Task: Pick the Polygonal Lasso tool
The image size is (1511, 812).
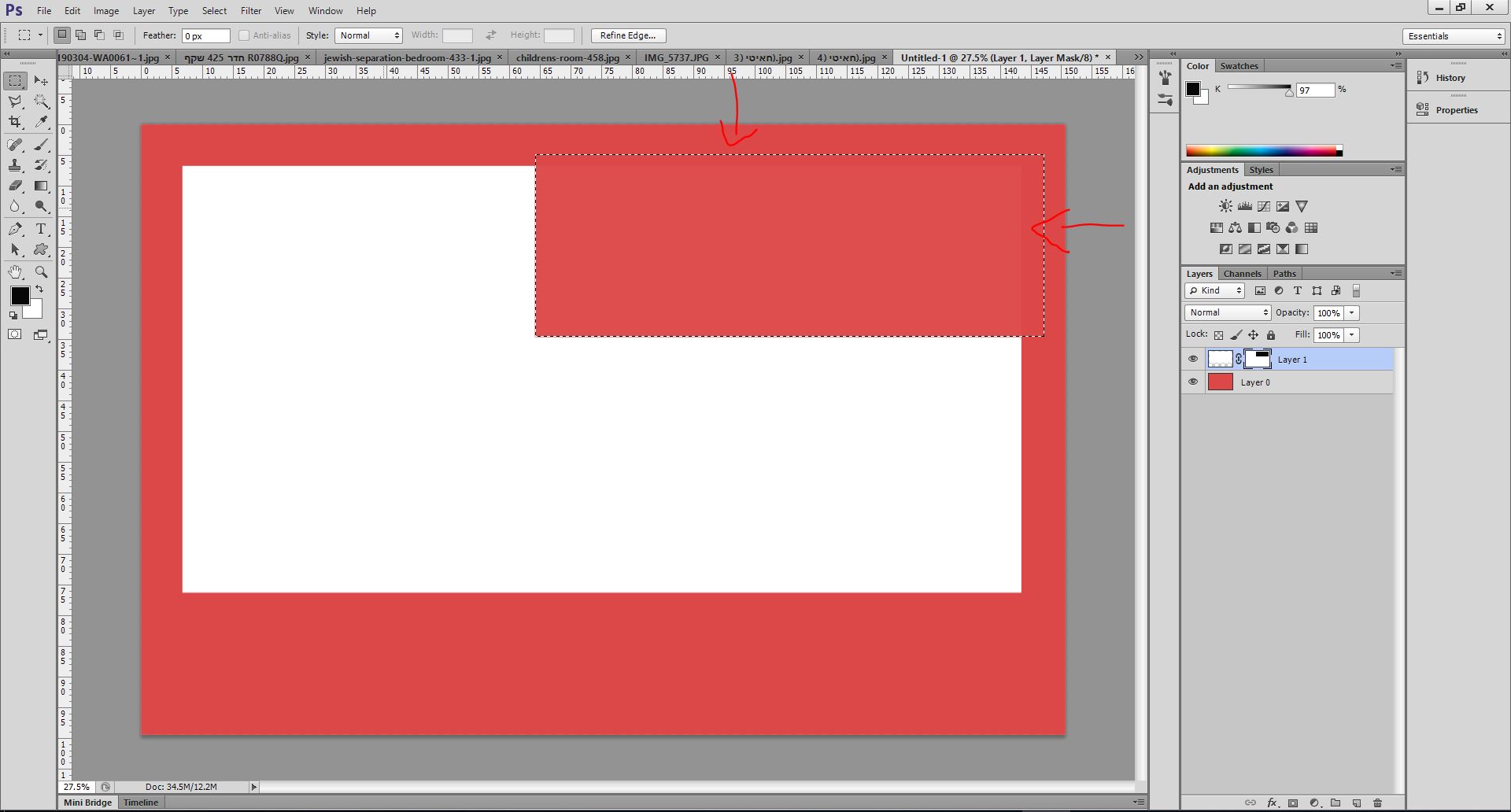Action: [x=16, y=101]
